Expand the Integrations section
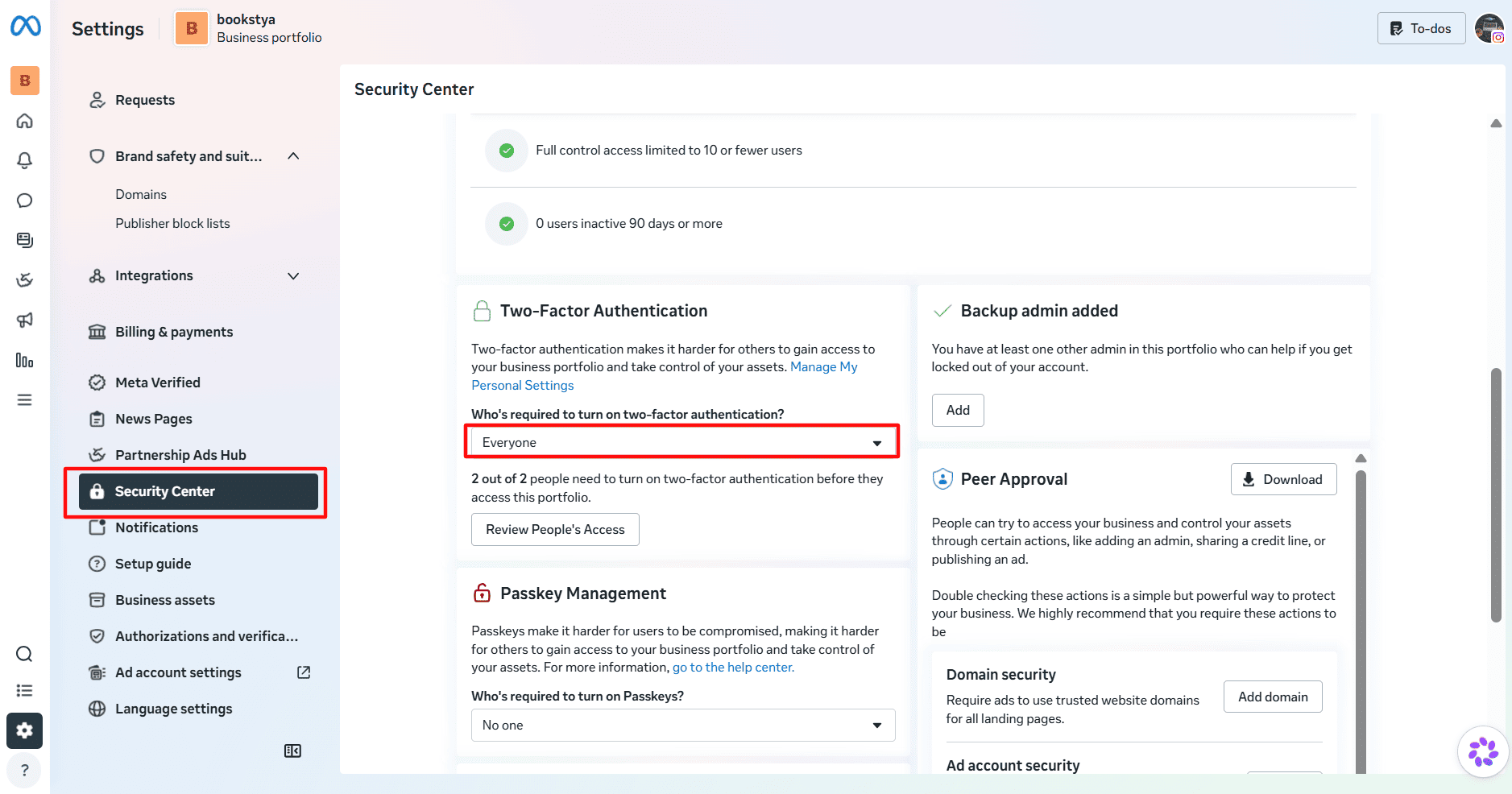 pos(293,275)
